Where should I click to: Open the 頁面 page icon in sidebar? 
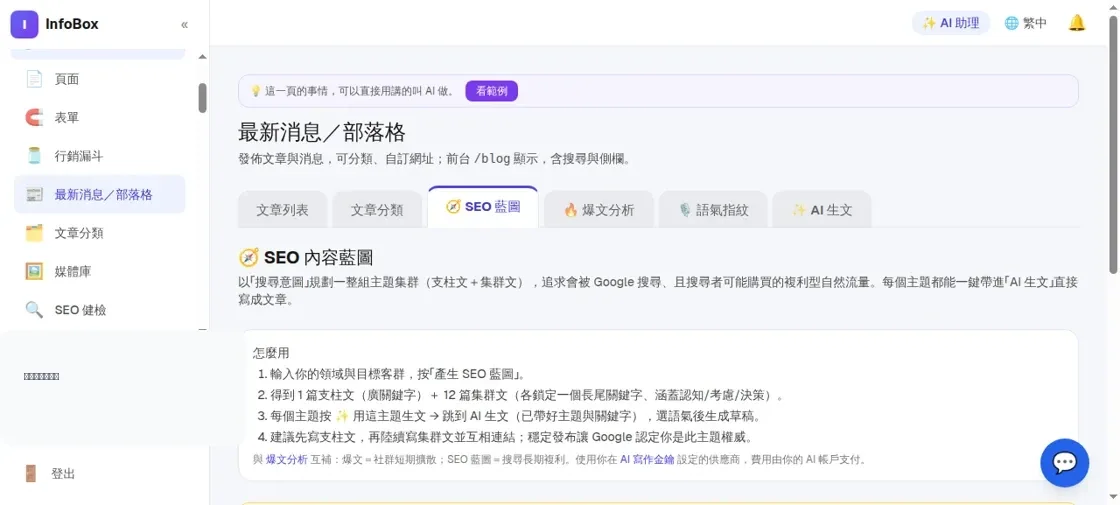pos(34,79)
